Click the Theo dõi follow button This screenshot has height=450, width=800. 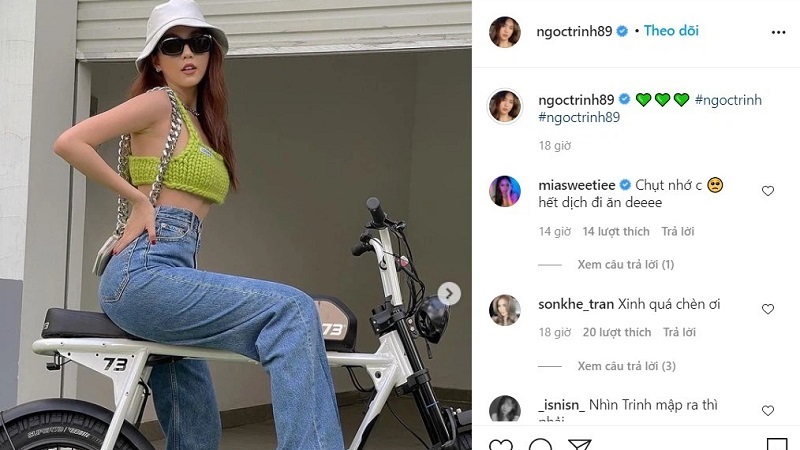tap(671, 31)
